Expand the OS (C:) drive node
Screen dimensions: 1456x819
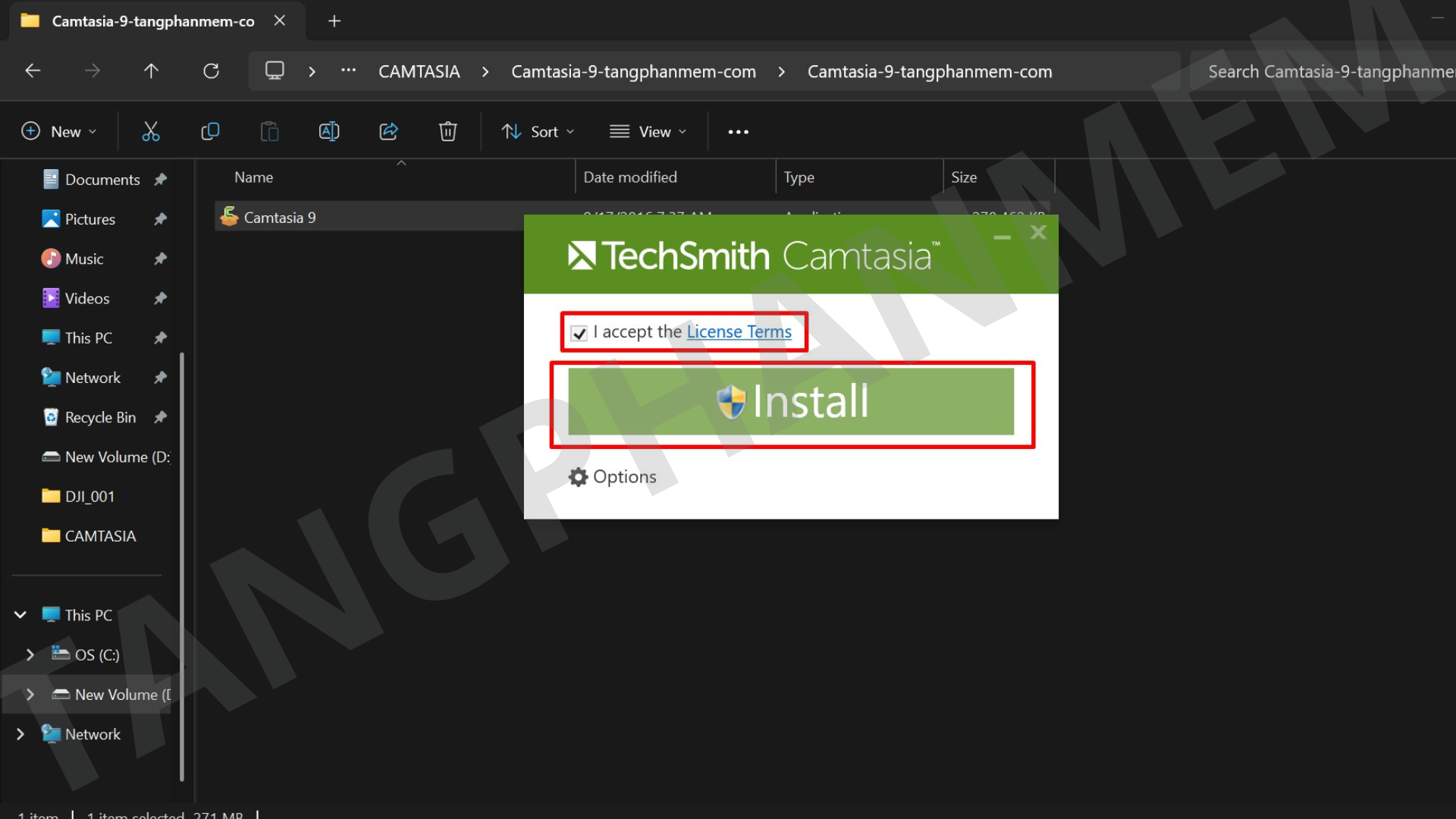point(30,654)
